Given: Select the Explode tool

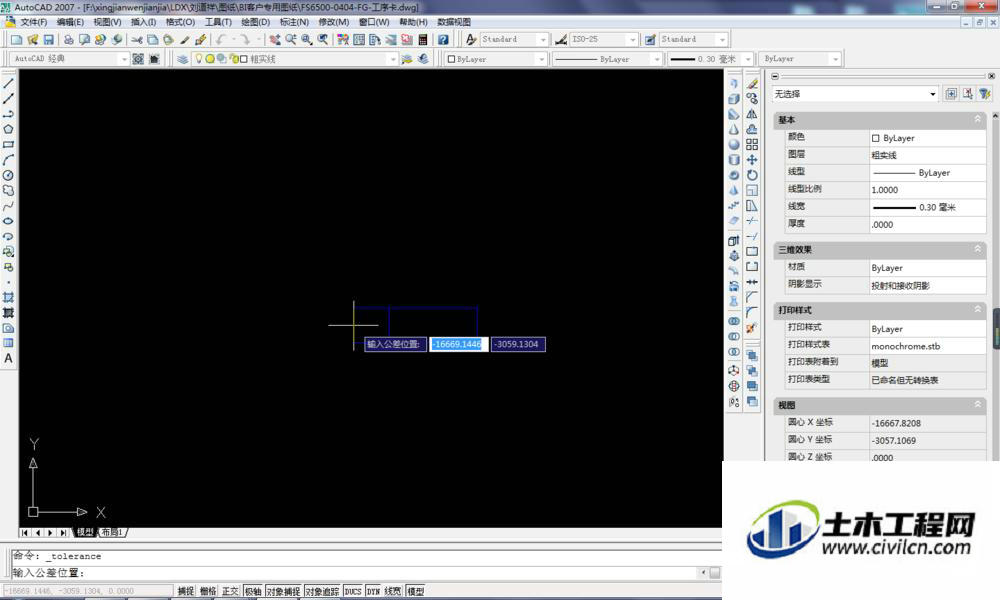Looking at the screenshot, I should [753, 328].
